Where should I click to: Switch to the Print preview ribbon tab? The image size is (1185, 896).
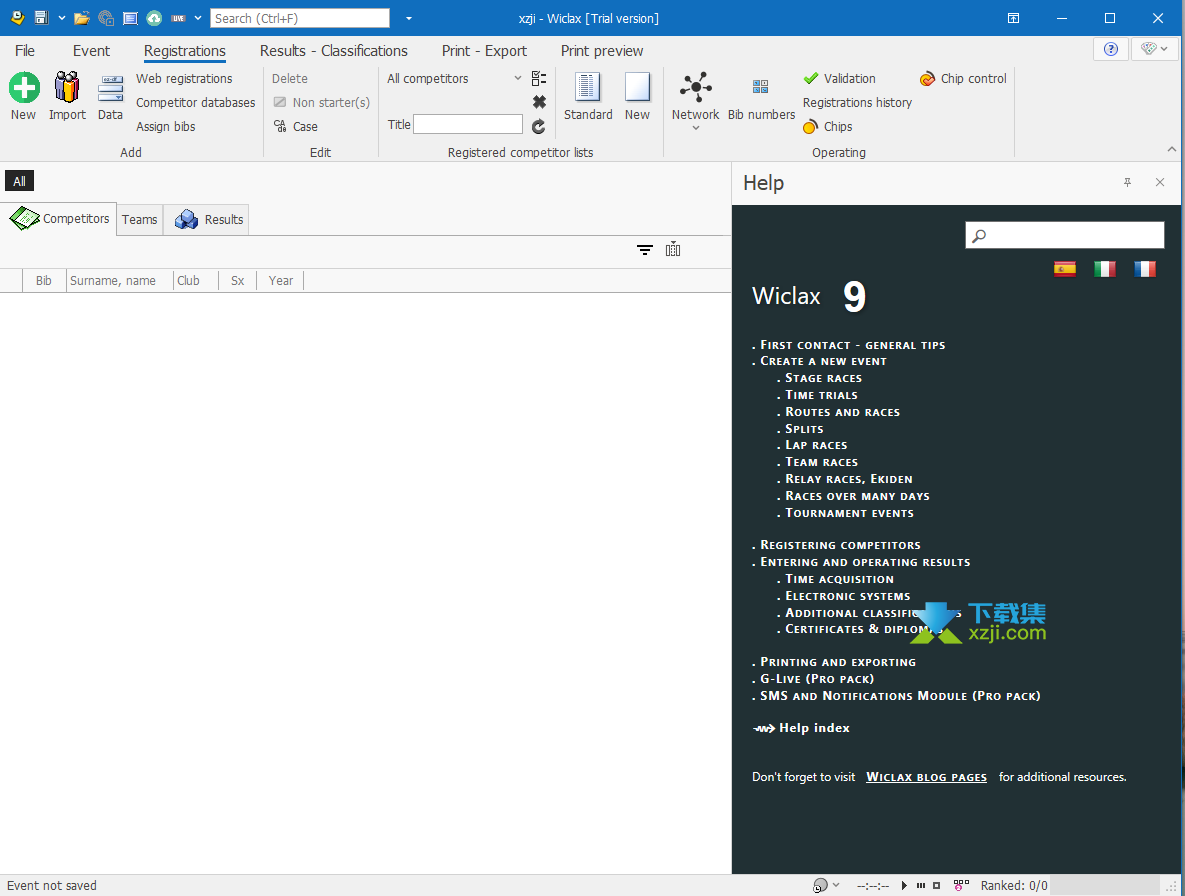pyautogui.click(x=602, y=51)
